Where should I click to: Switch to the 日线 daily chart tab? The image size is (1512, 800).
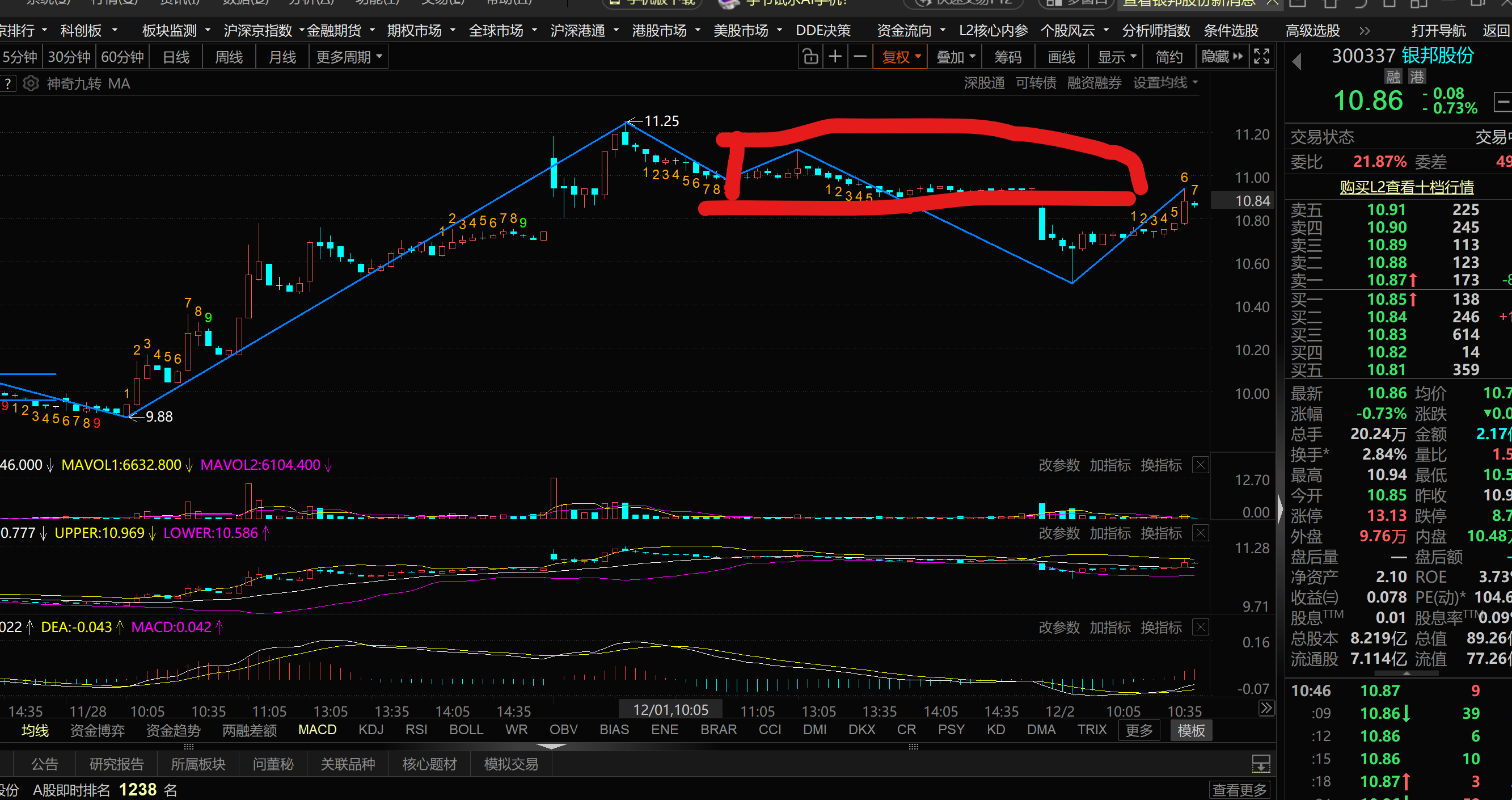(x=176, y=57)
